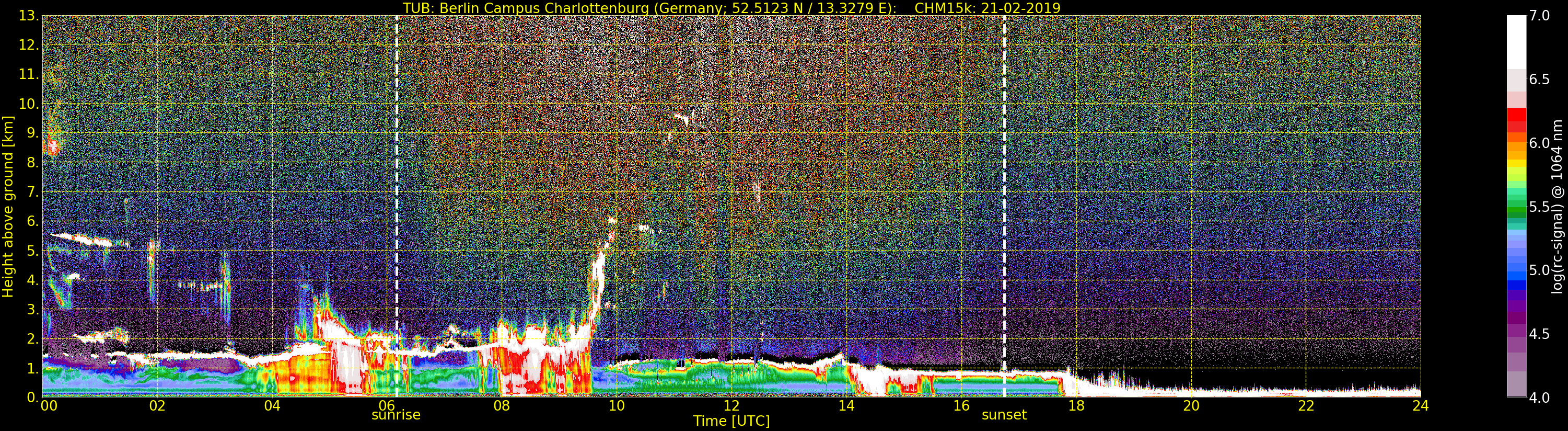The image size is (1568, 431).
Task: Select the "6." height axis tick label
Action: 33,221
